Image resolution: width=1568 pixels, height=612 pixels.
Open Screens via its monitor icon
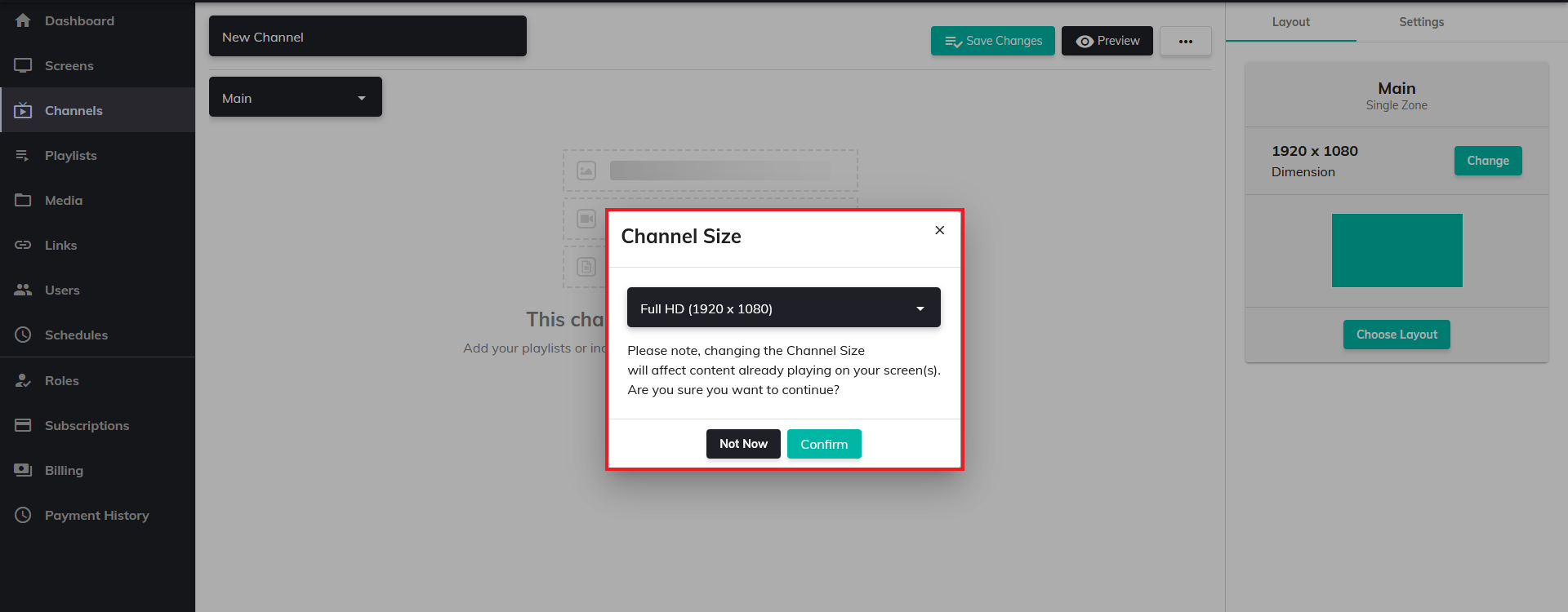tap(23, 65)
